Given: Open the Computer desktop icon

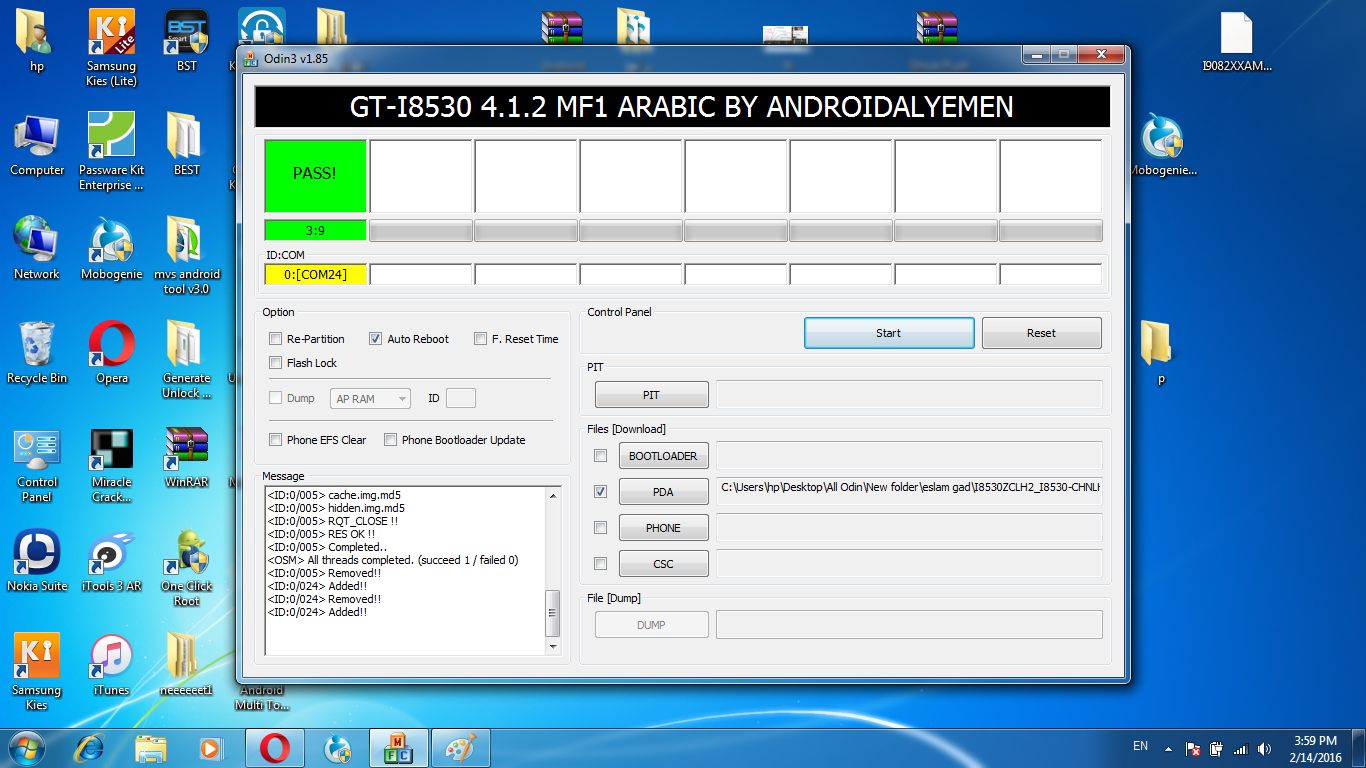Looking at the screenshot, I should point(37,145).
